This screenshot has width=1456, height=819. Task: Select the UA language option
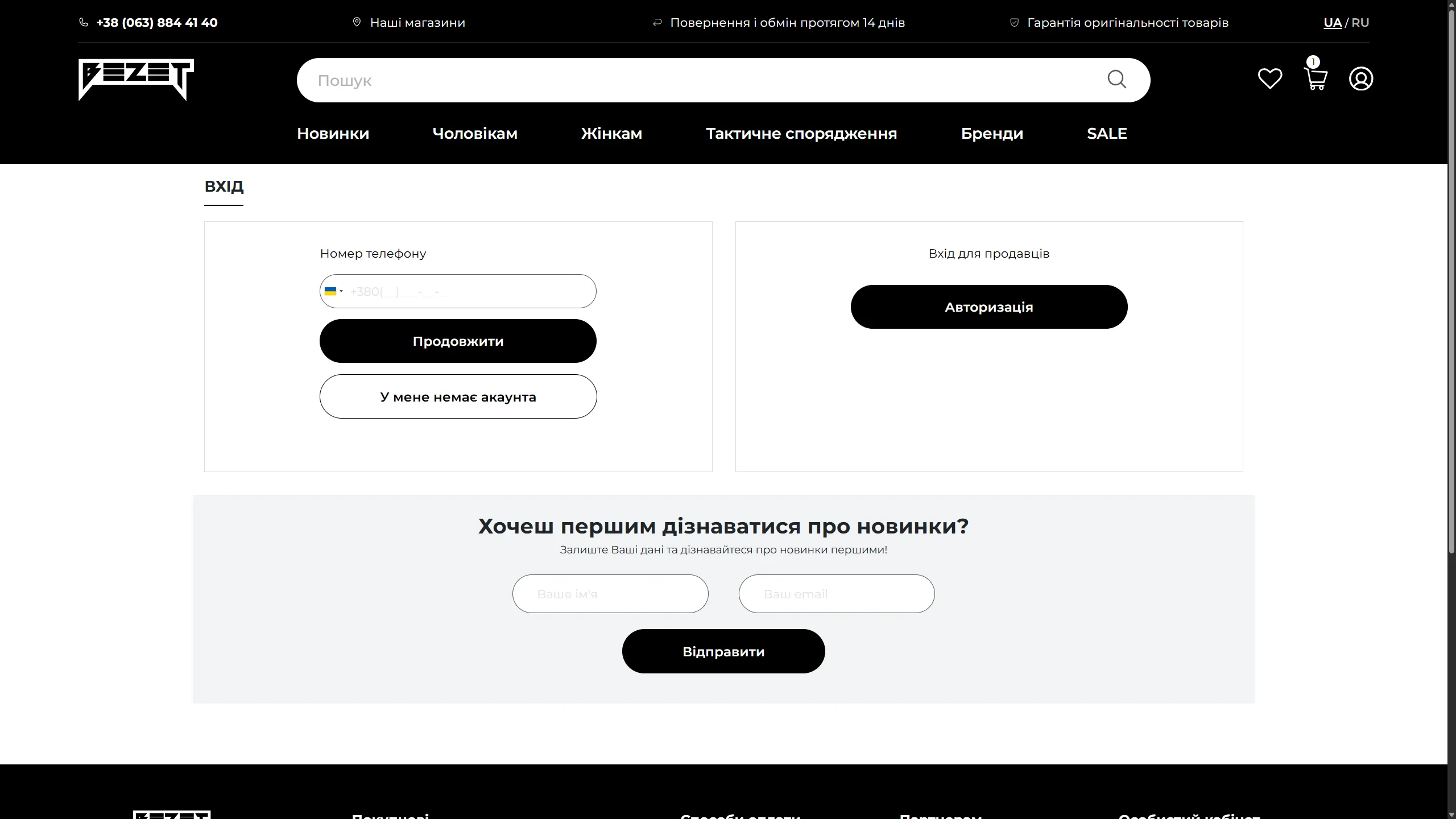tap(1332, 23)
